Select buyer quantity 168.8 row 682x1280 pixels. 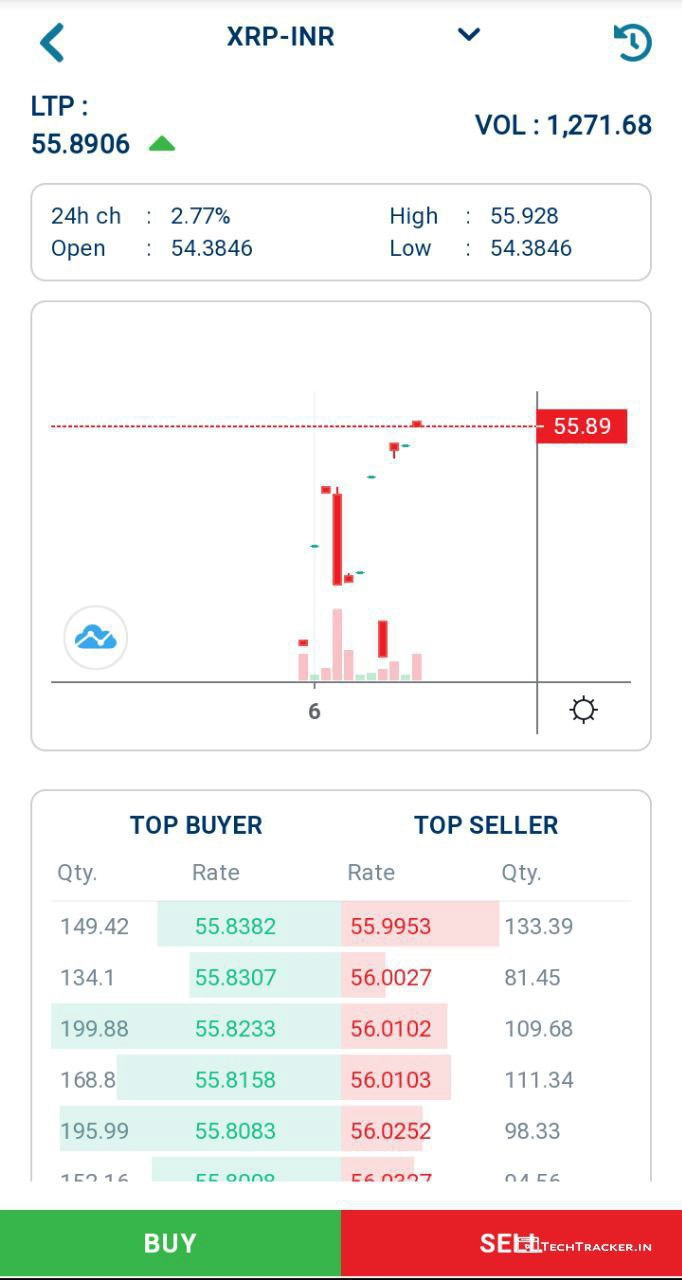[88, 1080]
